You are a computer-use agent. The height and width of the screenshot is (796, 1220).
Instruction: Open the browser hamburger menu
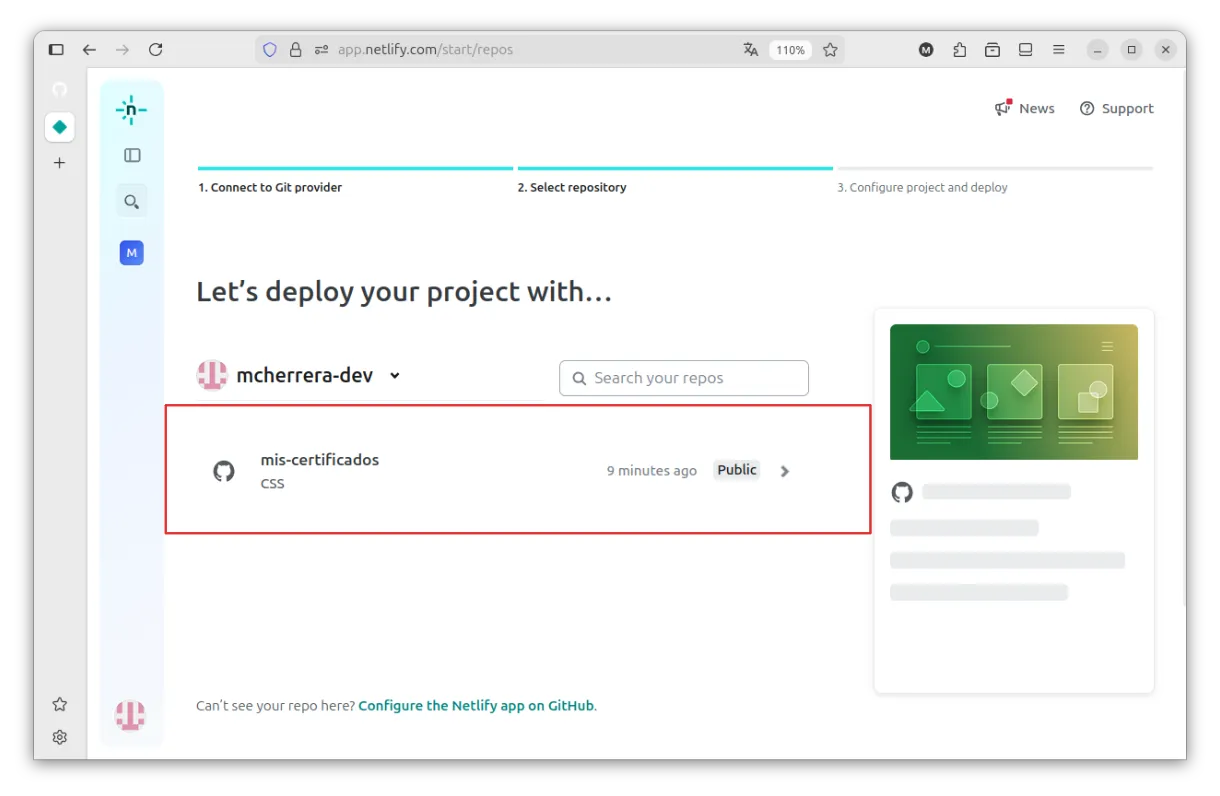1058,50
